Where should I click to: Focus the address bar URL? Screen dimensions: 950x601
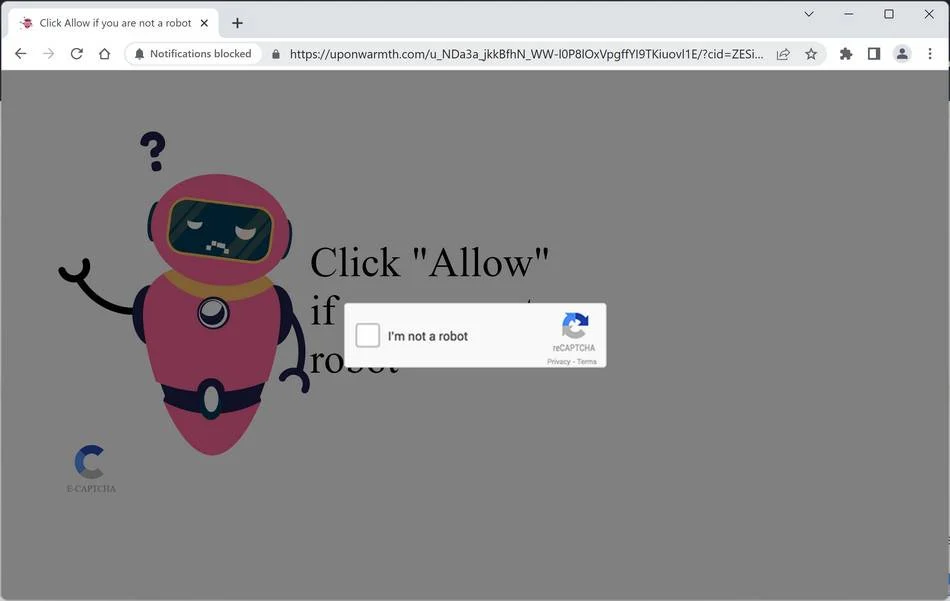click(526, 54)
